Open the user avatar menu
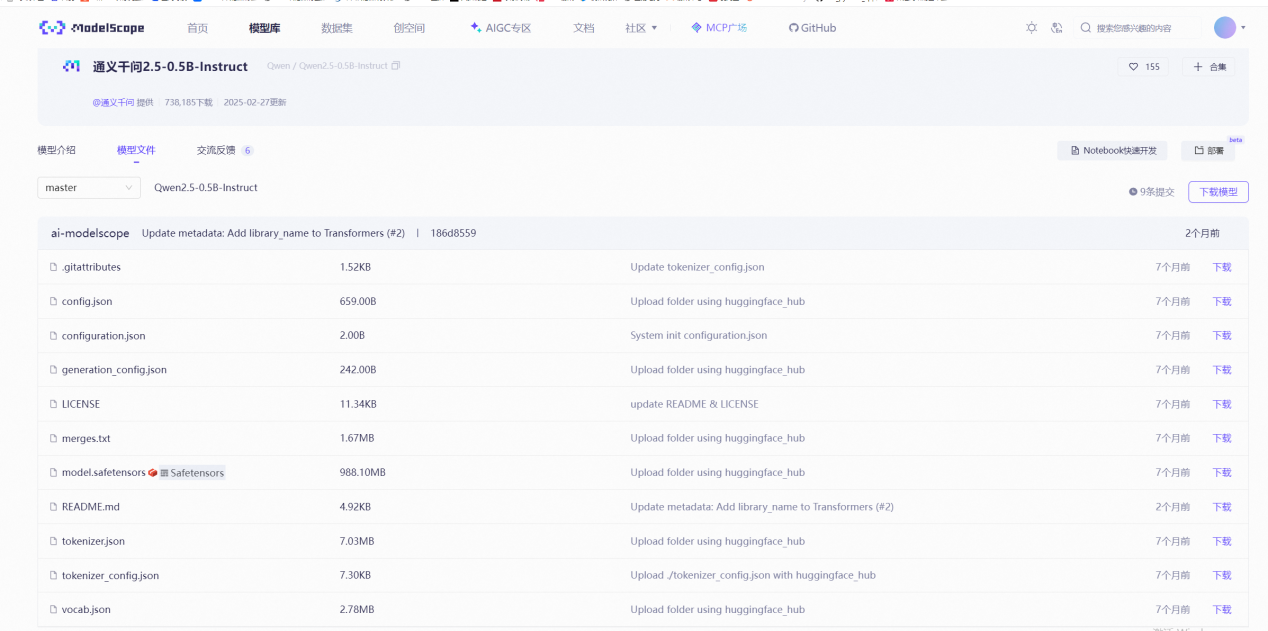Image resolution: width=1268 pixels, height=631 pixels. (1225, 28)
